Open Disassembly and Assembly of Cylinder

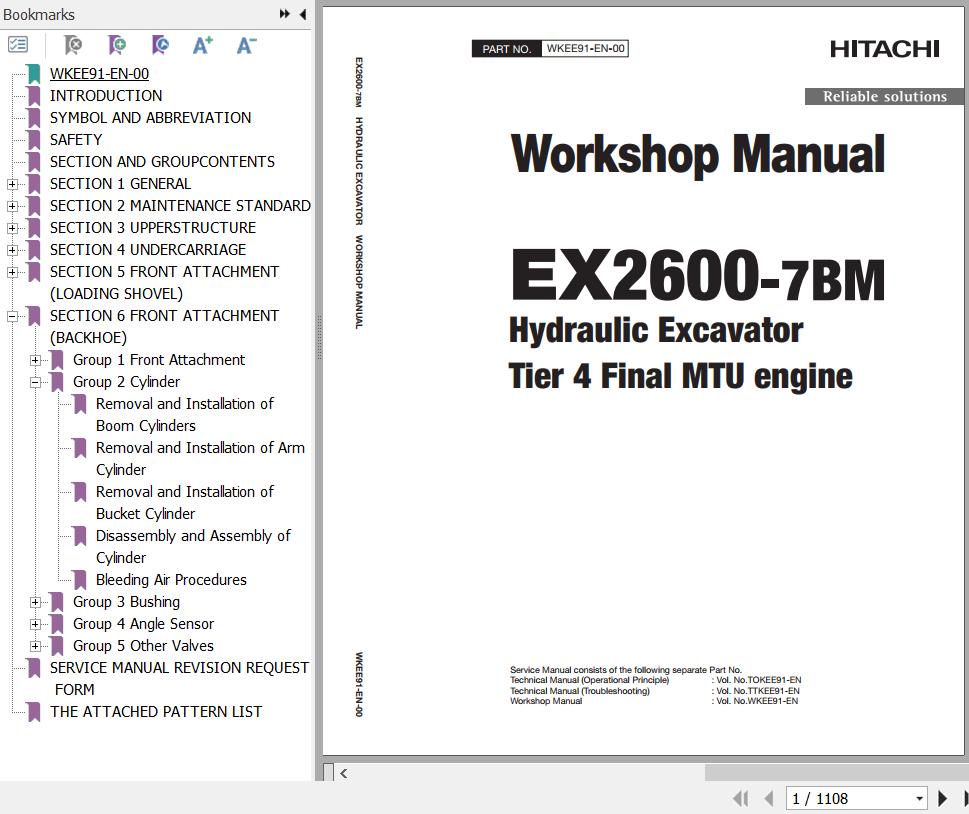coord(193,546)
